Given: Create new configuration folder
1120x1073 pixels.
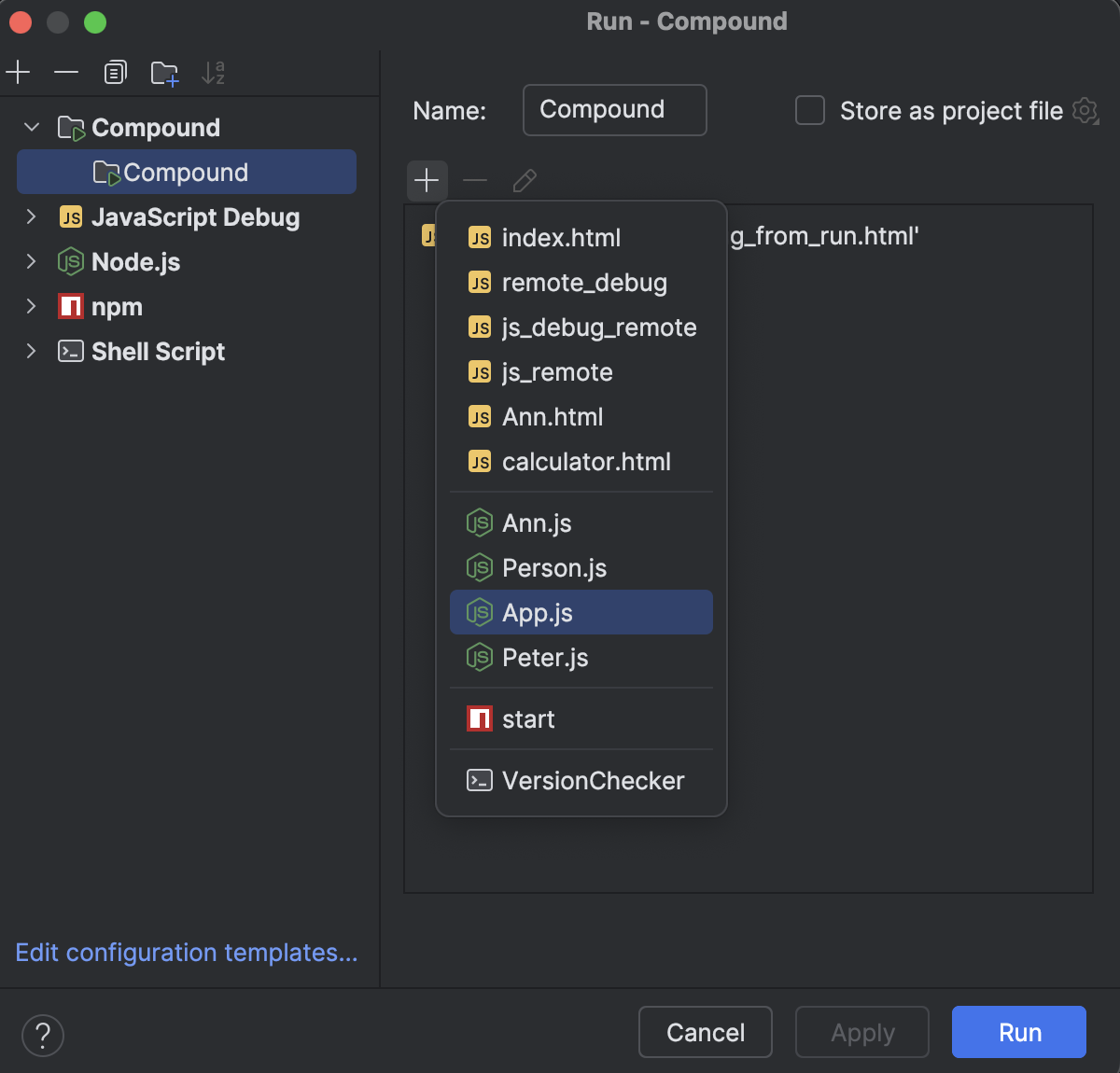Looking at the screenshot, I should pyautogui.click(x=164, y=73).
